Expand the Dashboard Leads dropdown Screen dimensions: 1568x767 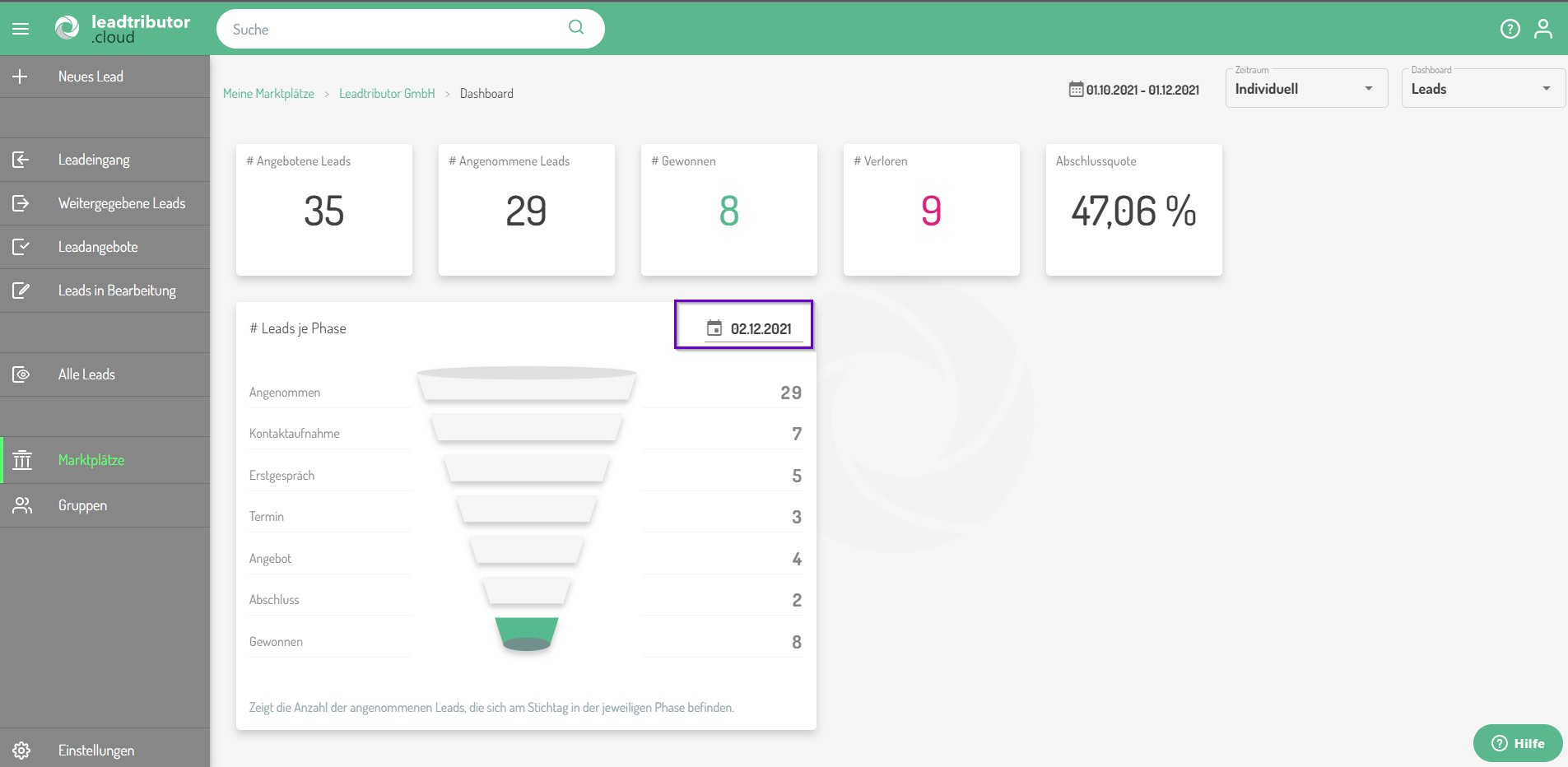point(1482,89)
